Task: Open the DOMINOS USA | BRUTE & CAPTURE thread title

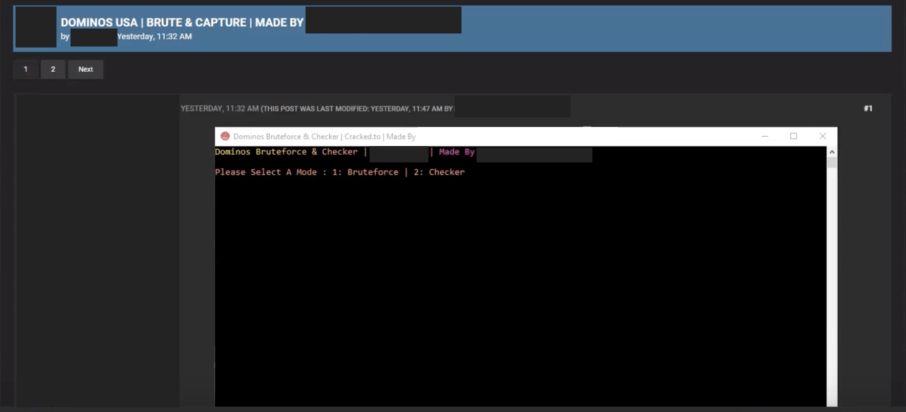Action: [x=182, y=23]
